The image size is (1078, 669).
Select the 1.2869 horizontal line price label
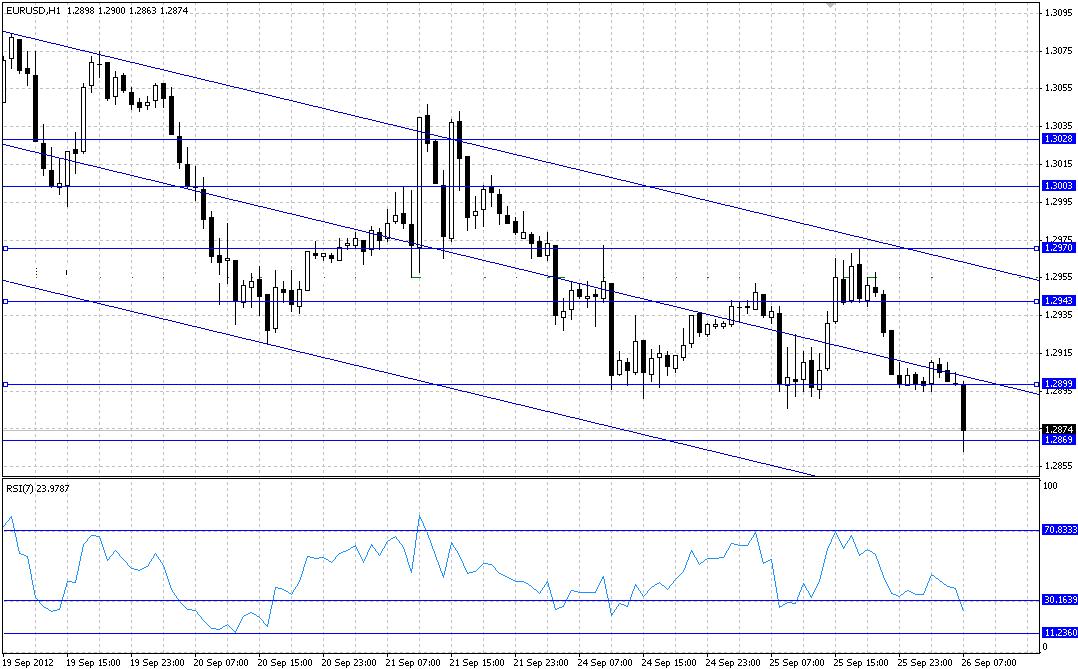1059,439
